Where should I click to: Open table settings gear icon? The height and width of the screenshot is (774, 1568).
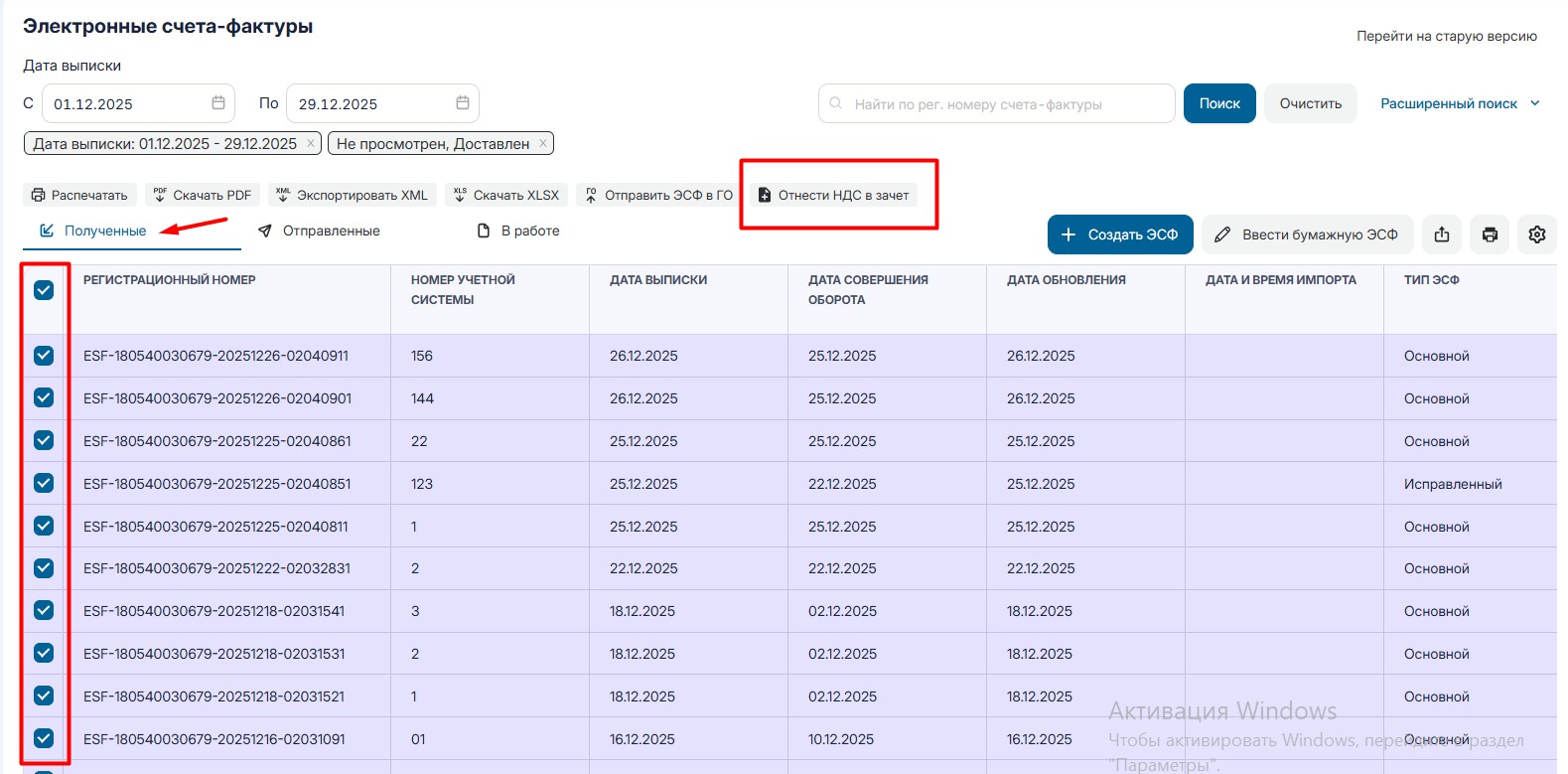(1537, 234)
